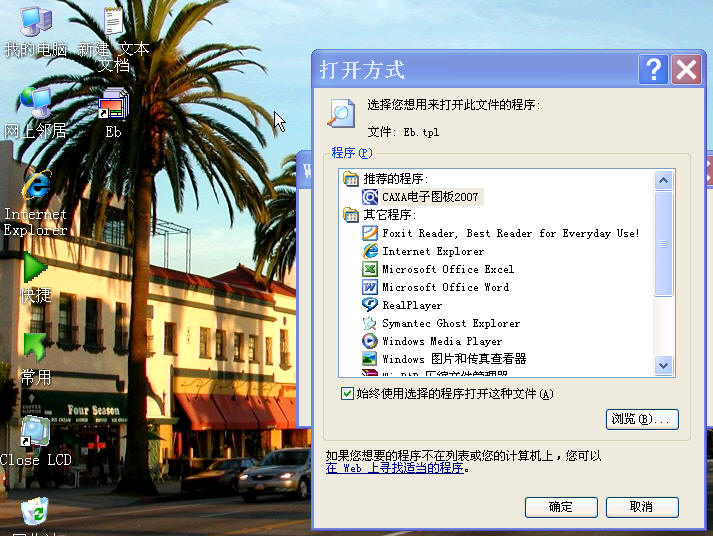Click the Microsoft Office Word icon
This screenshot has height=536, width=713.
pyautogui.click(x=370, y=287)
